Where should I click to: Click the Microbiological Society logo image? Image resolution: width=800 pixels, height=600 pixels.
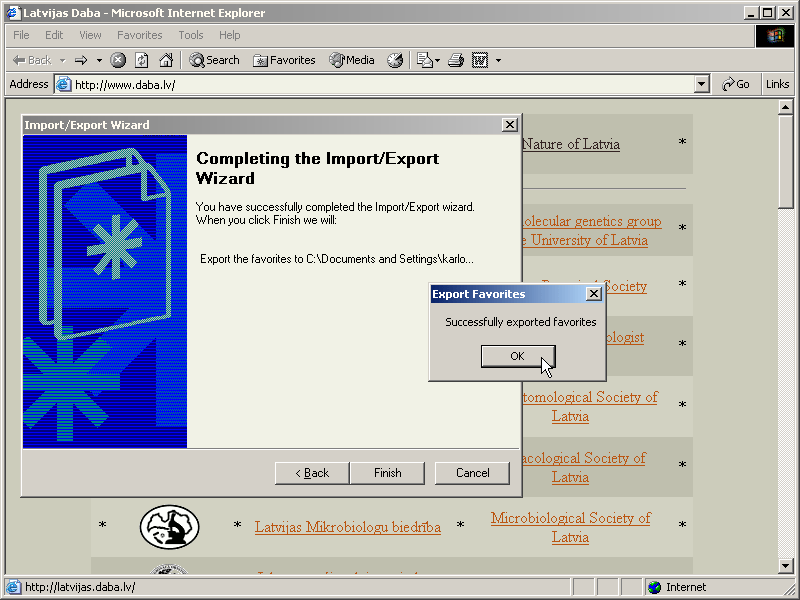(169, 527)
